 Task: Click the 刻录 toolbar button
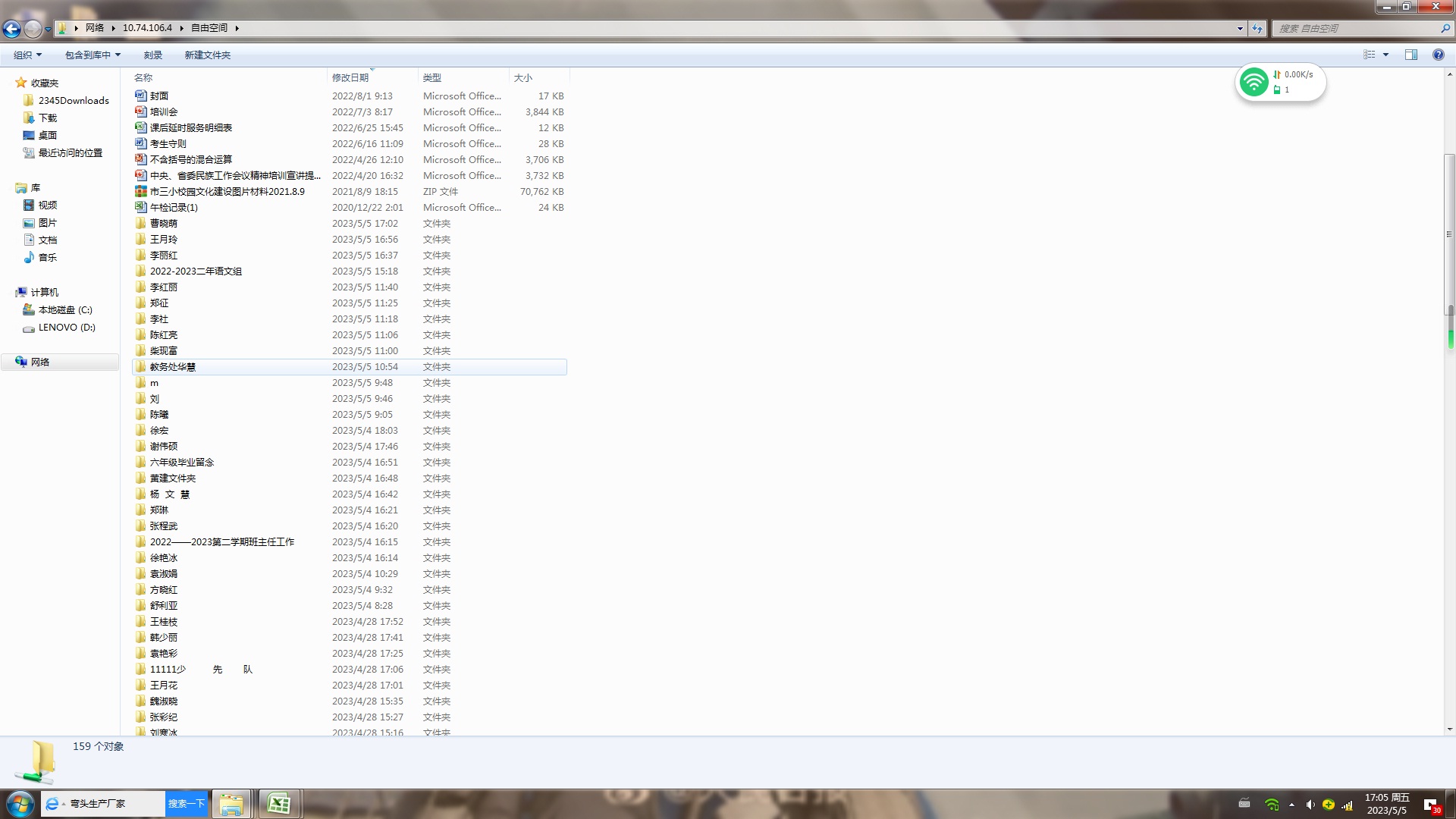(x=152, y=55)
